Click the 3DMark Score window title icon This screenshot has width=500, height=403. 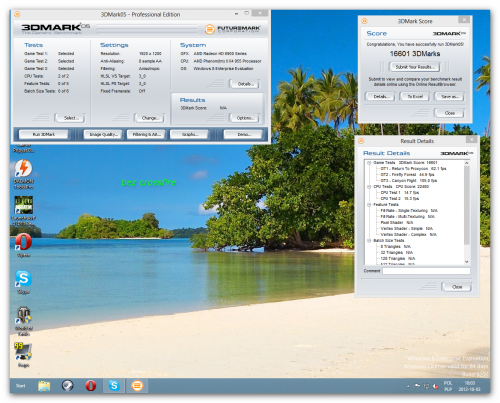click(x=365, y=21)
